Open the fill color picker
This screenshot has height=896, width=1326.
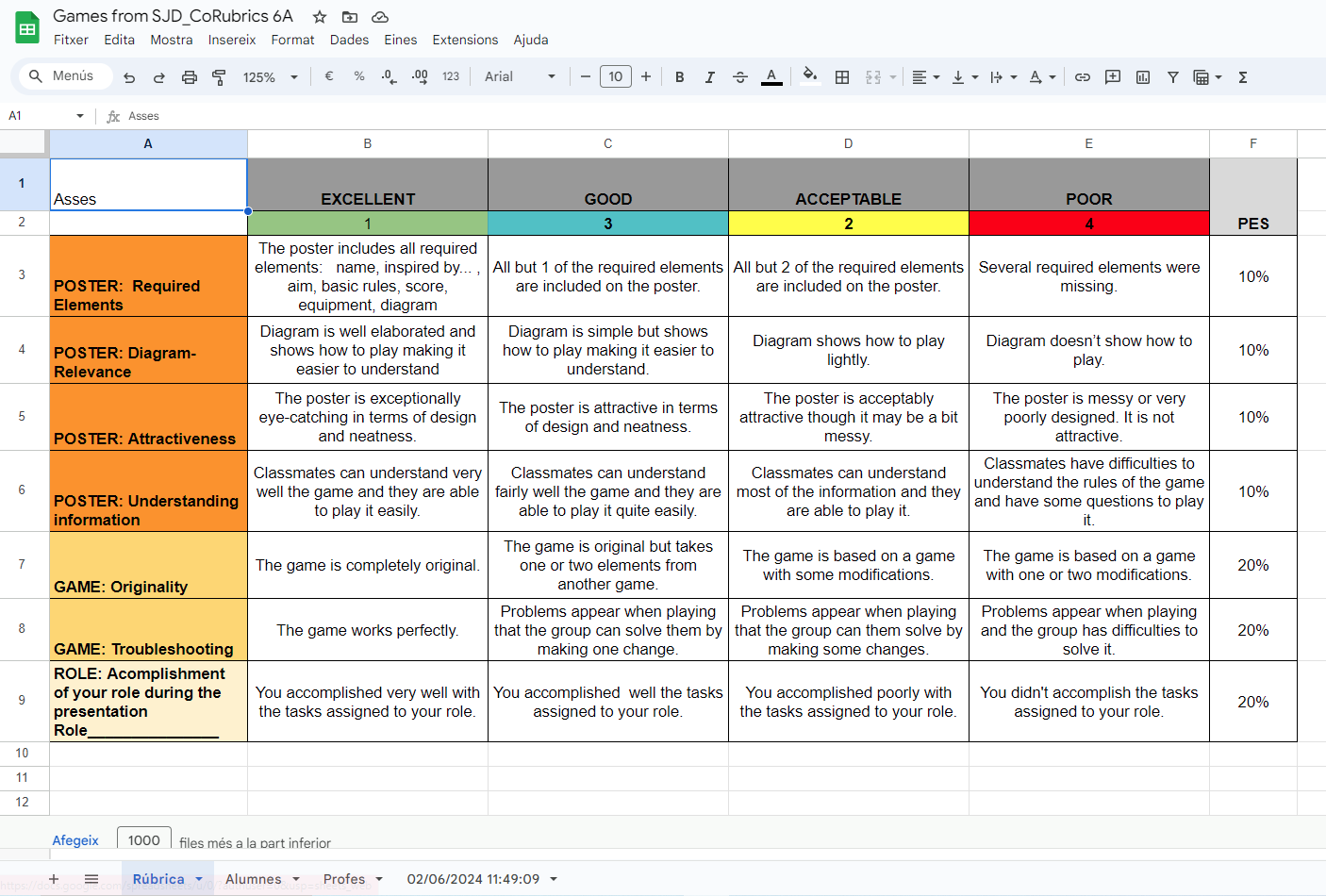[809, 76]
